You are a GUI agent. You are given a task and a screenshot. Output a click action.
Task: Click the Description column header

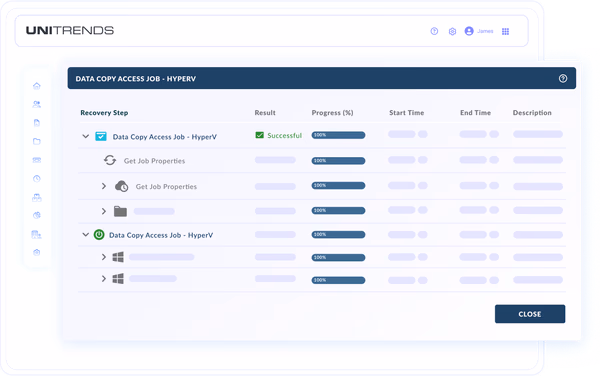point(532,113)
